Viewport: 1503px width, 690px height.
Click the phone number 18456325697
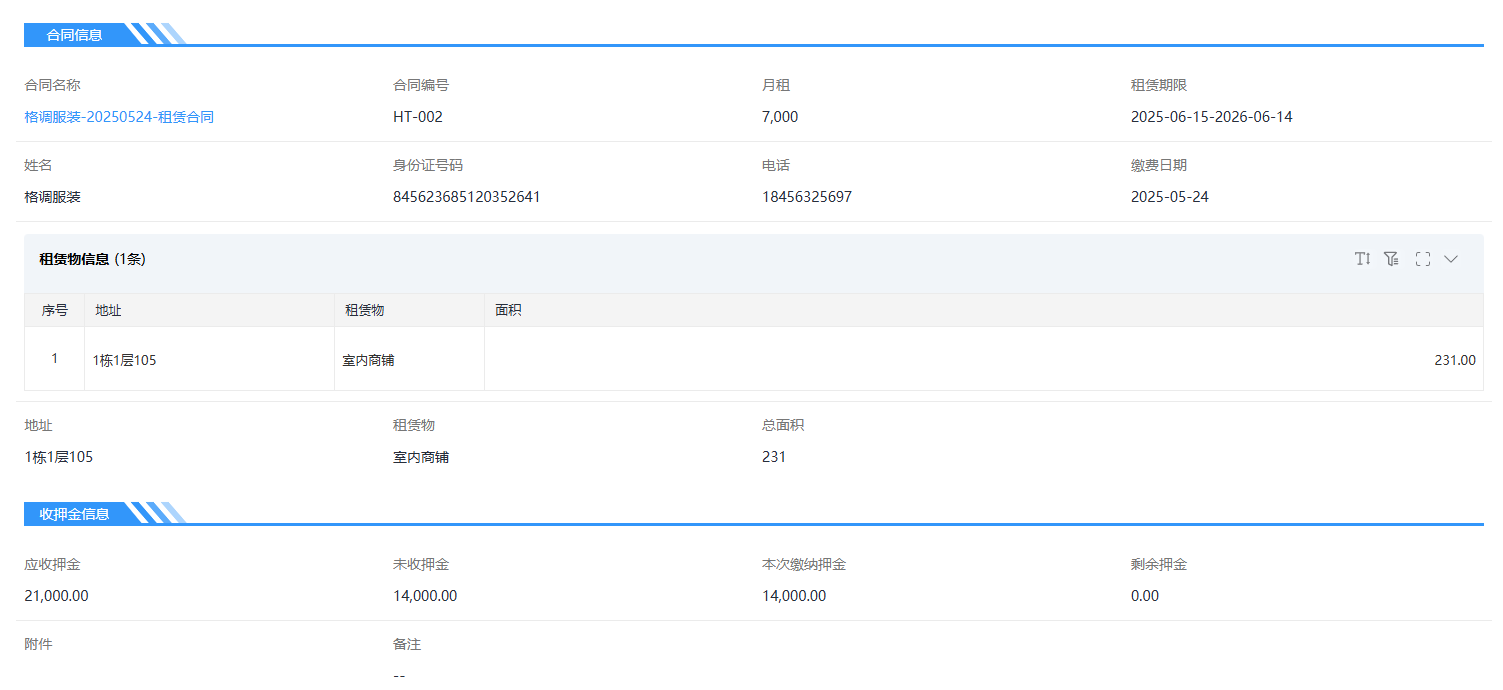pos(806,197)
